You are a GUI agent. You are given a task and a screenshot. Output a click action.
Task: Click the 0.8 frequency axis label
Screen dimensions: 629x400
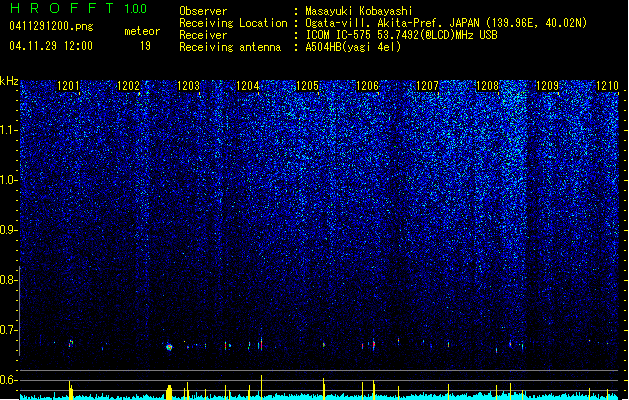[x=9, y=280]
